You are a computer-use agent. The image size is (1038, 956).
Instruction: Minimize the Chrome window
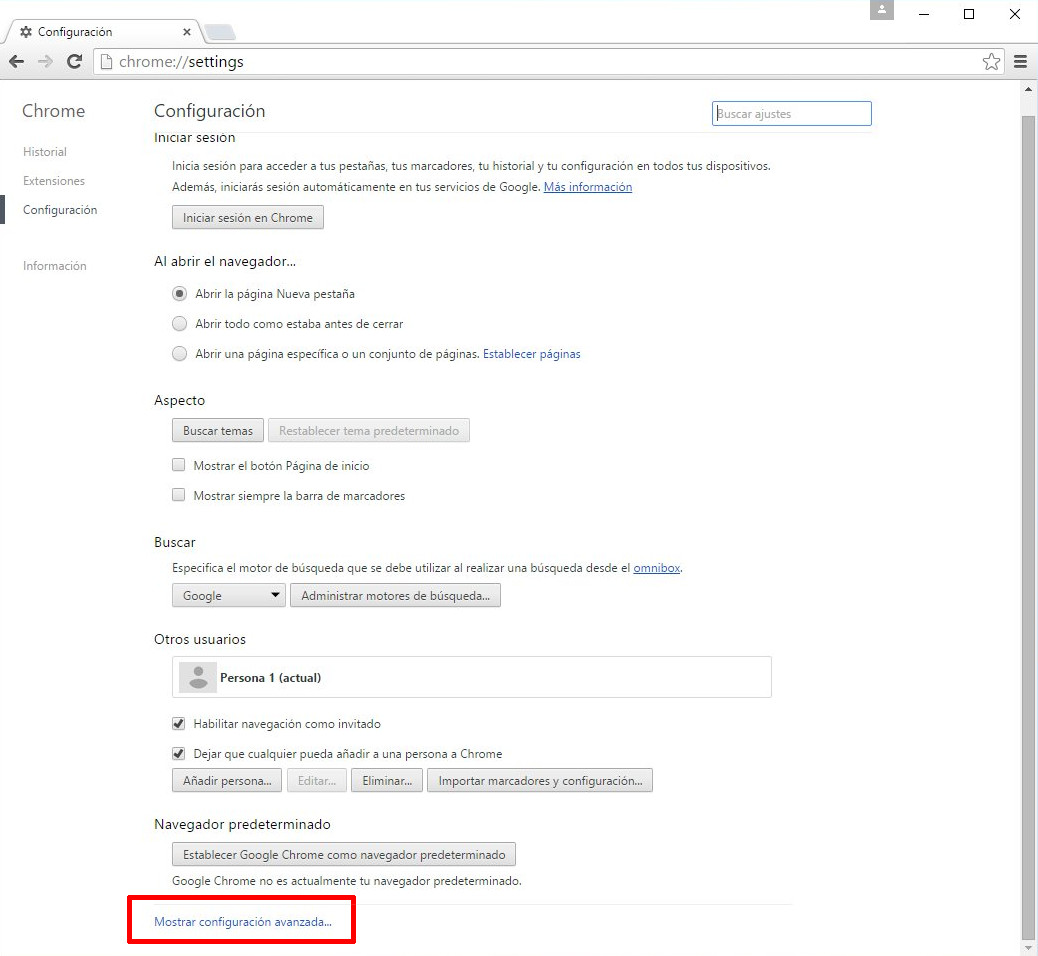[x=924, y=14]
